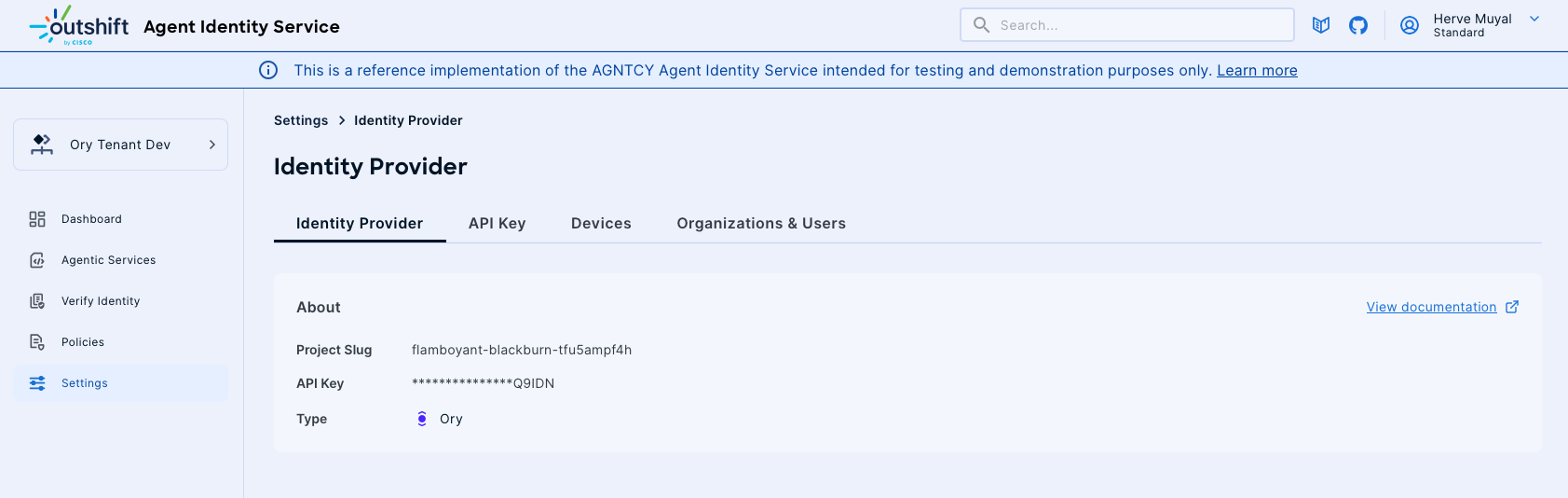Follow the Learn more link
Viewport: 1568px width, 498px height.
1257,70
